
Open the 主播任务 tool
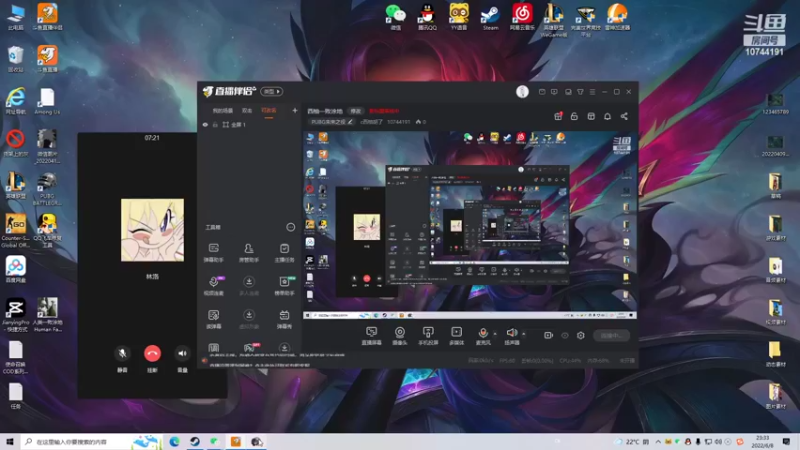(x=284, y=253)
